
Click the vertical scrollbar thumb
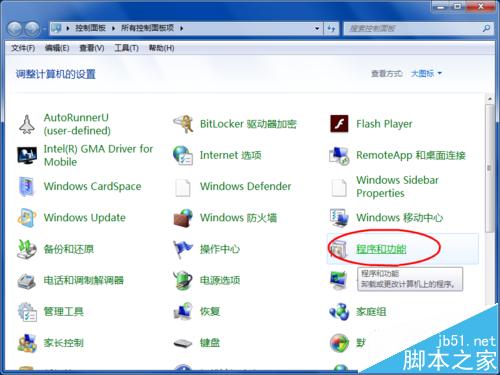point(489,168)
